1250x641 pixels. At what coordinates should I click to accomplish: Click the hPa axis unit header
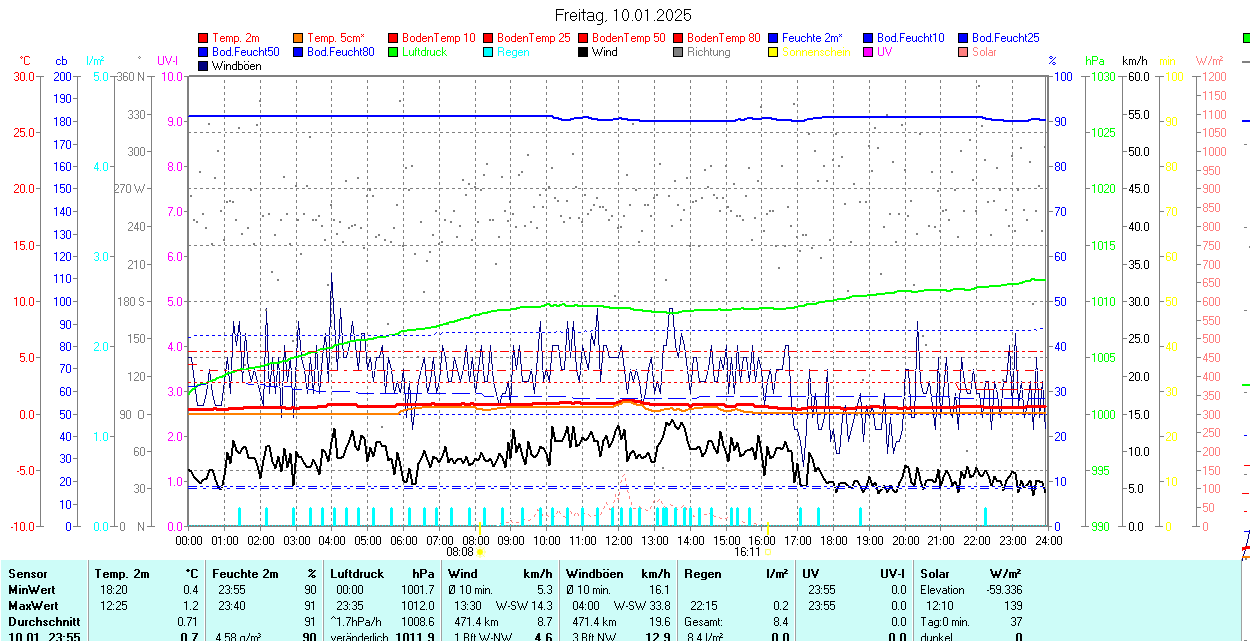point(1095,61)
